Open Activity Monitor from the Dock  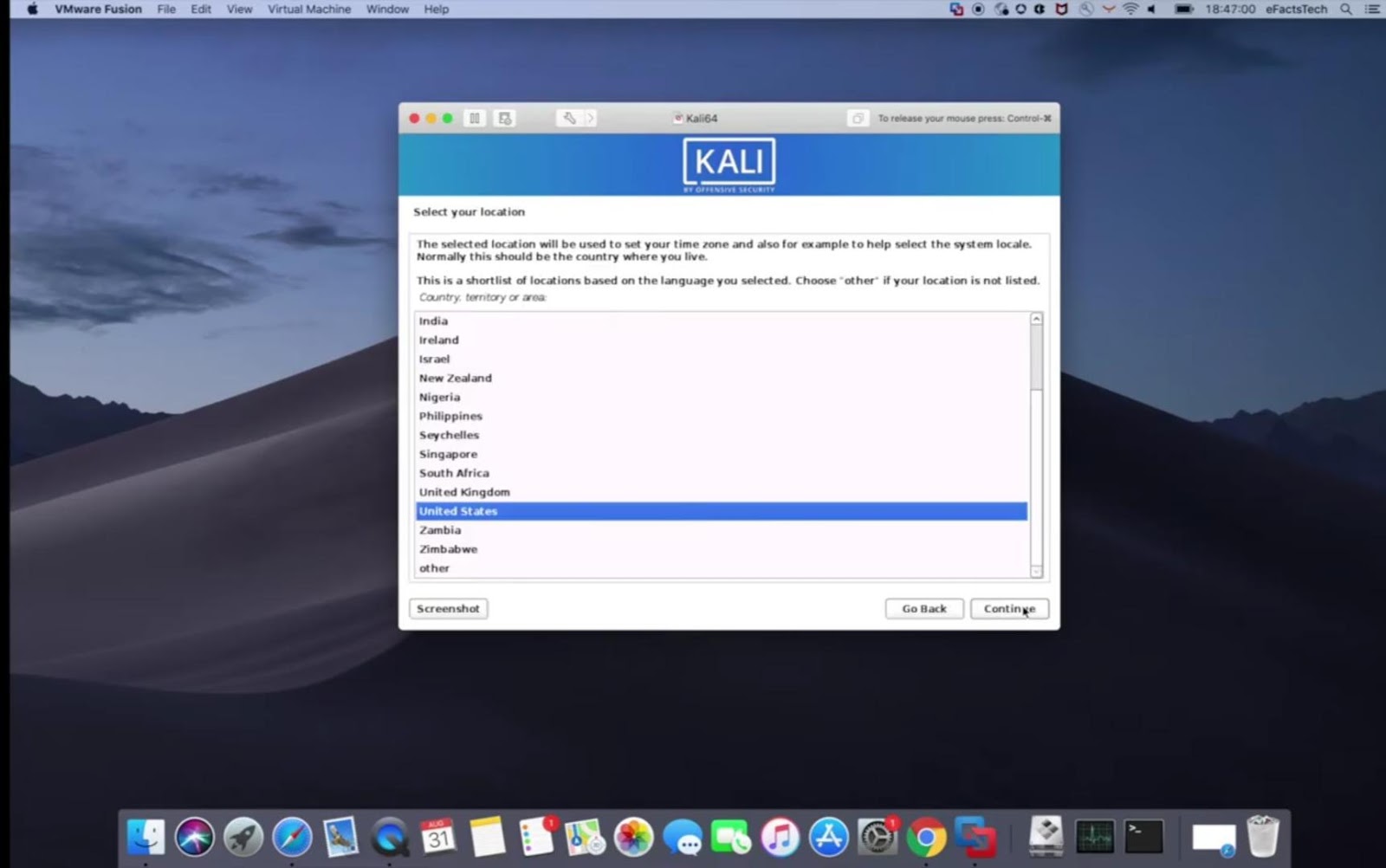[x=1095, y=838]
